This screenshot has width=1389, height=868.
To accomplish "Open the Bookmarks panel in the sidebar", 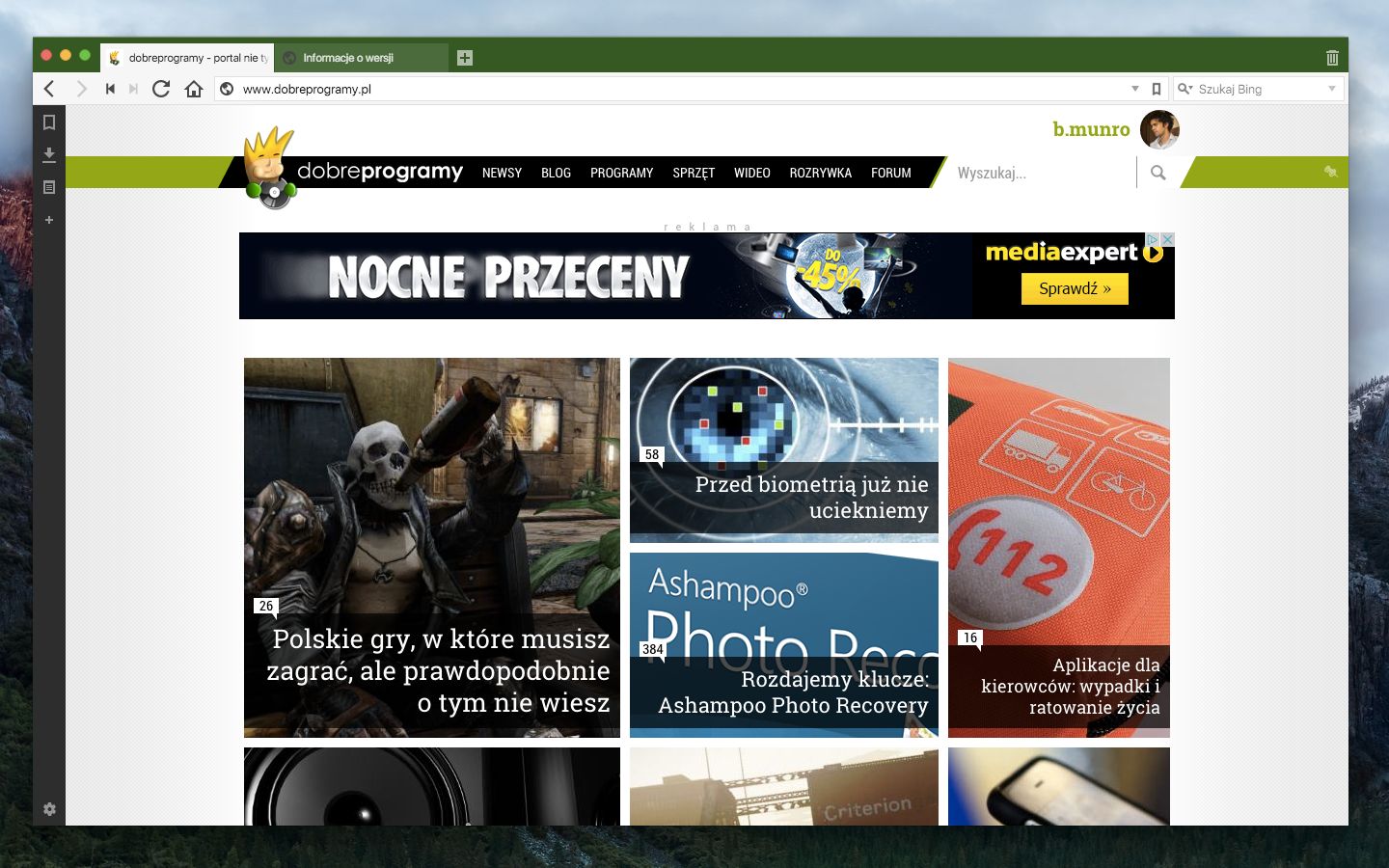I will [x=49, y=122].
